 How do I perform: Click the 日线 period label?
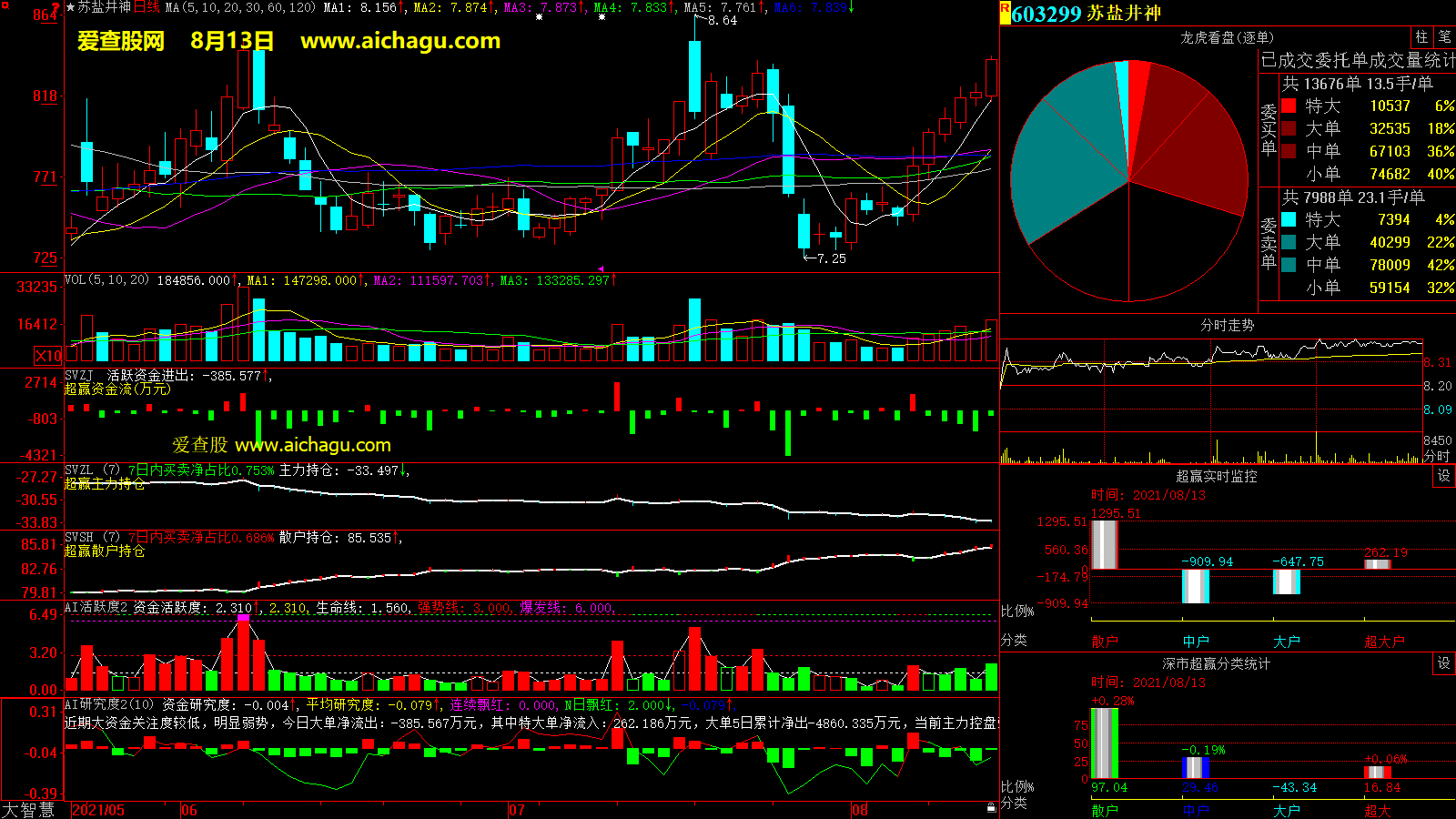coord(147,7)
